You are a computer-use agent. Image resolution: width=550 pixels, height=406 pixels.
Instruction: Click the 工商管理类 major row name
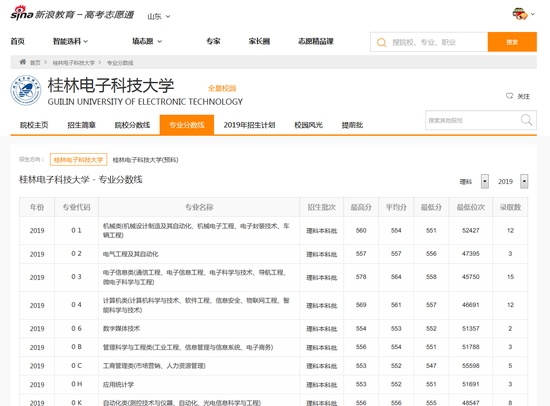click(154, 366)
